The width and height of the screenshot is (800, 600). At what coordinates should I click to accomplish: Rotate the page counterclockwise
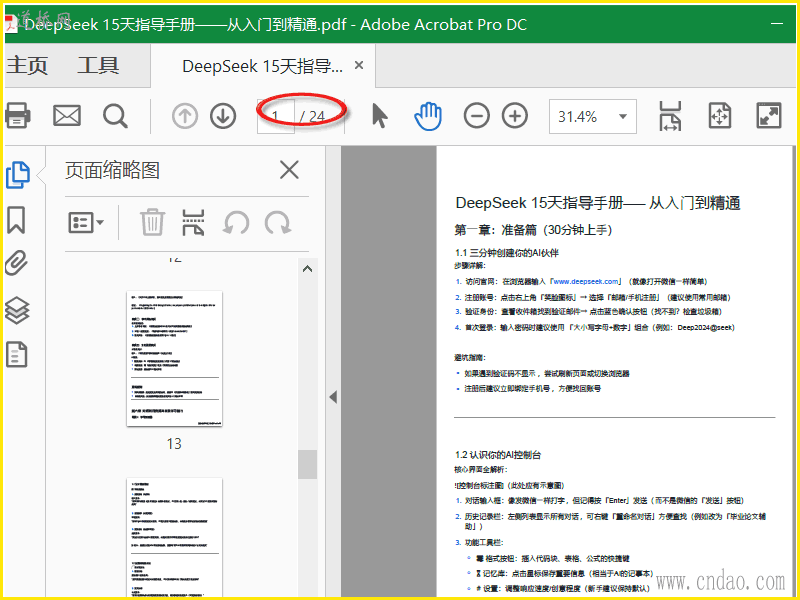coord(236,223)
